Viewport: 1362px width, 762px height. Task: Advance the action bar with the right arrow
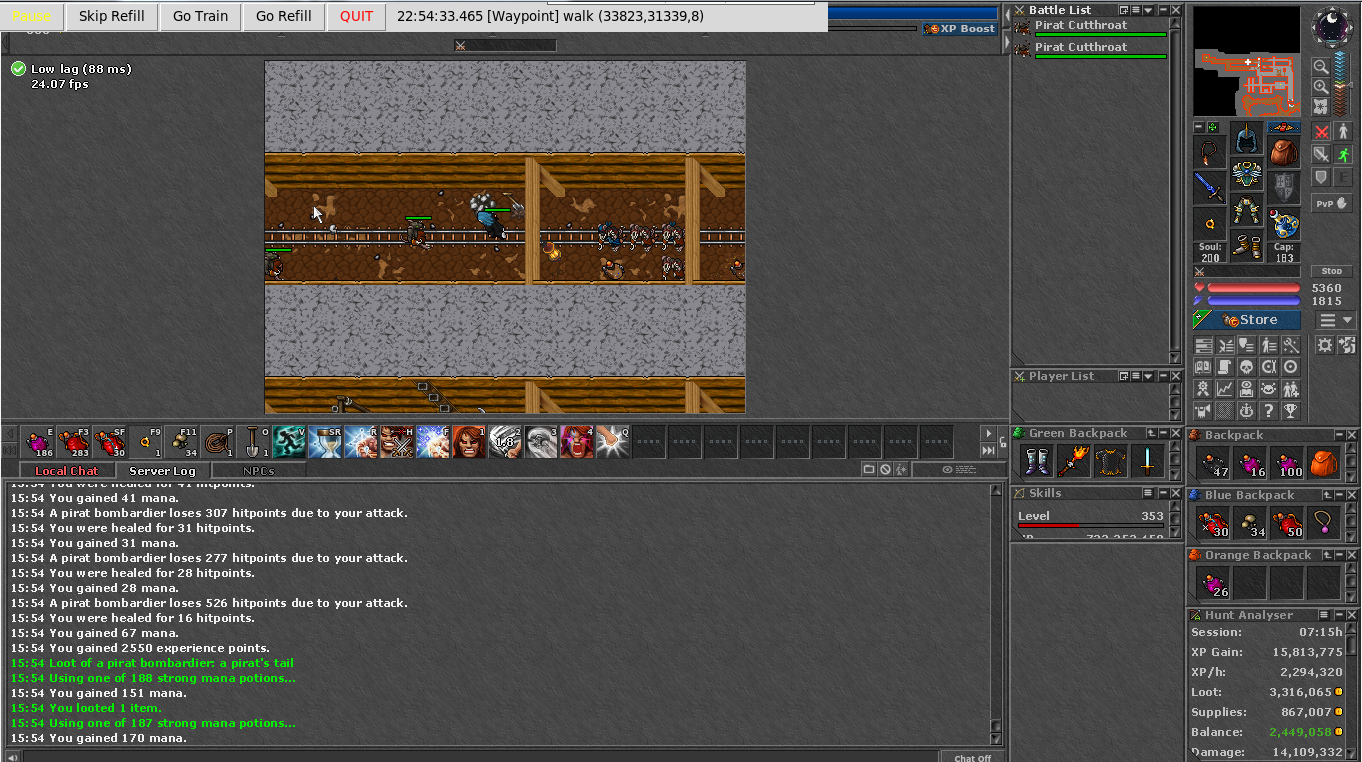989,434
